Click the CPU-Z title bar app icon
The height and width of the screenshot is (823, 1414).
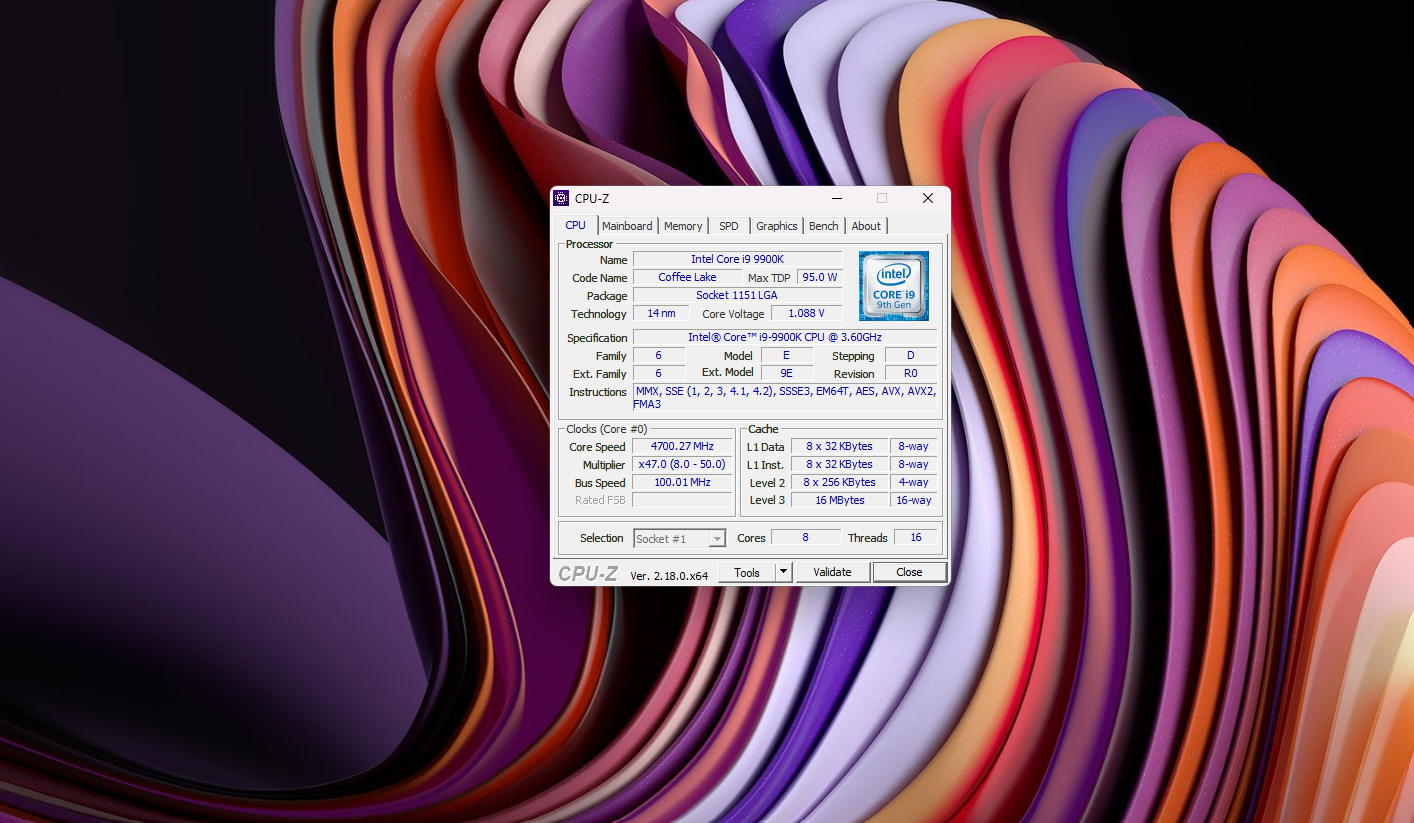click(562, 198)
